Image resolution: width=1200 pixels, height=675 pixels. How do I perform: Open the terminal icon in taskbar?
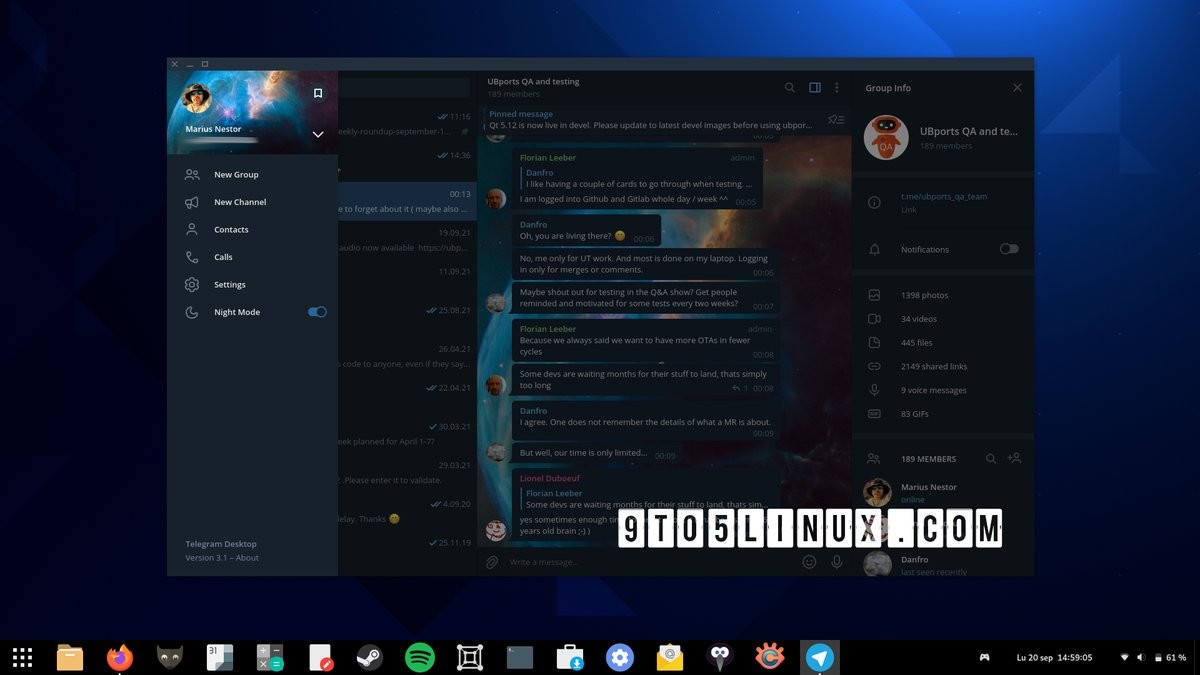(520, 657)
